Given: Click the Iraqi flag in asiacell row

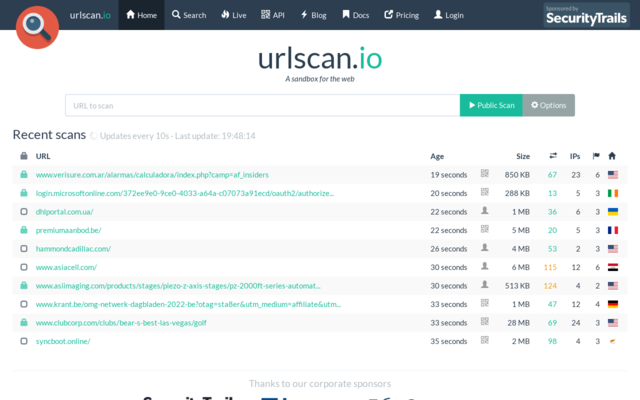Looking at the screenshot, I should tap(613, 267).
